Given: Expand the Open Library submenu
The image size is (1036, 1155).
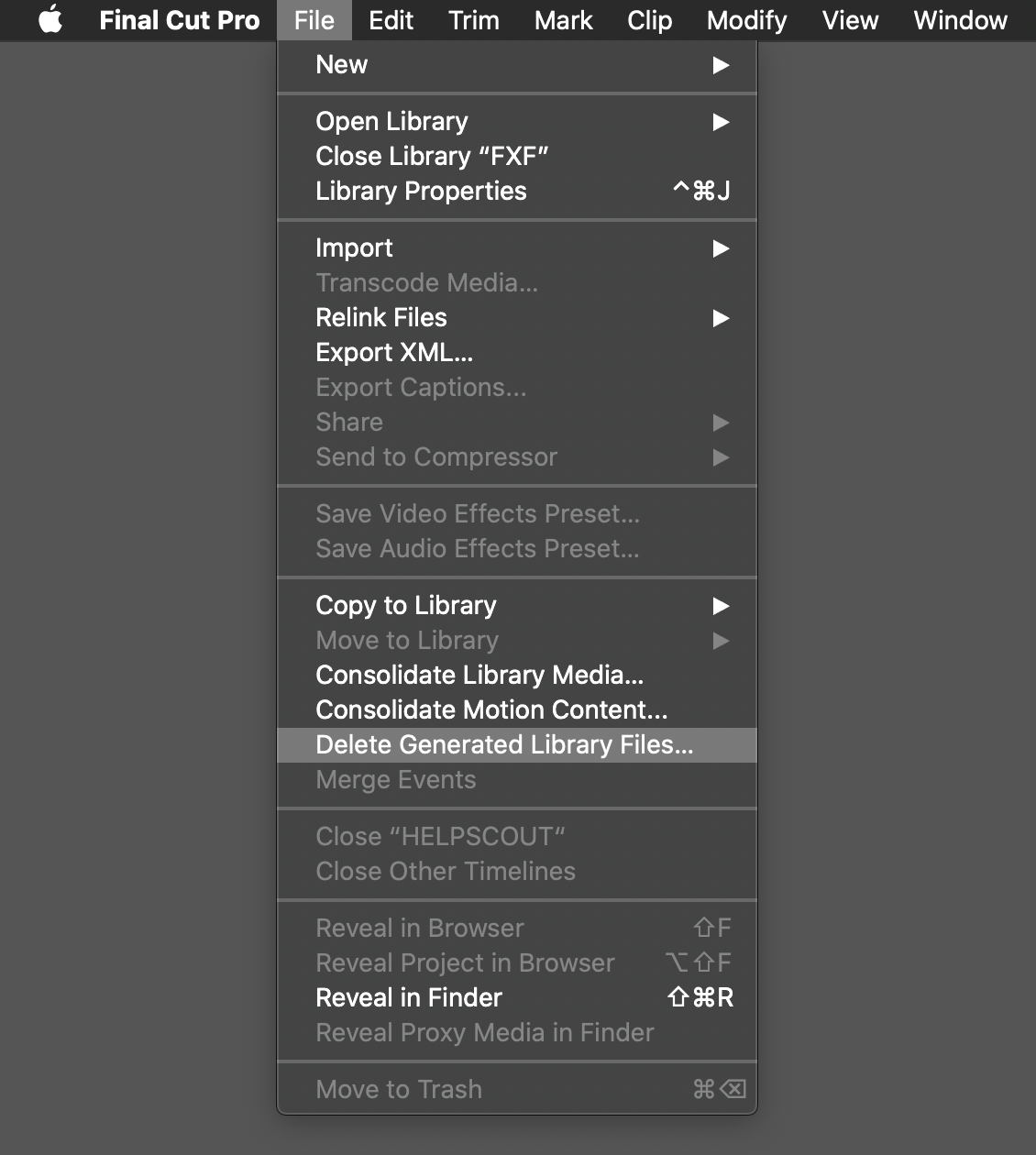Looking at the screenshot, I should tap(721, 122).
